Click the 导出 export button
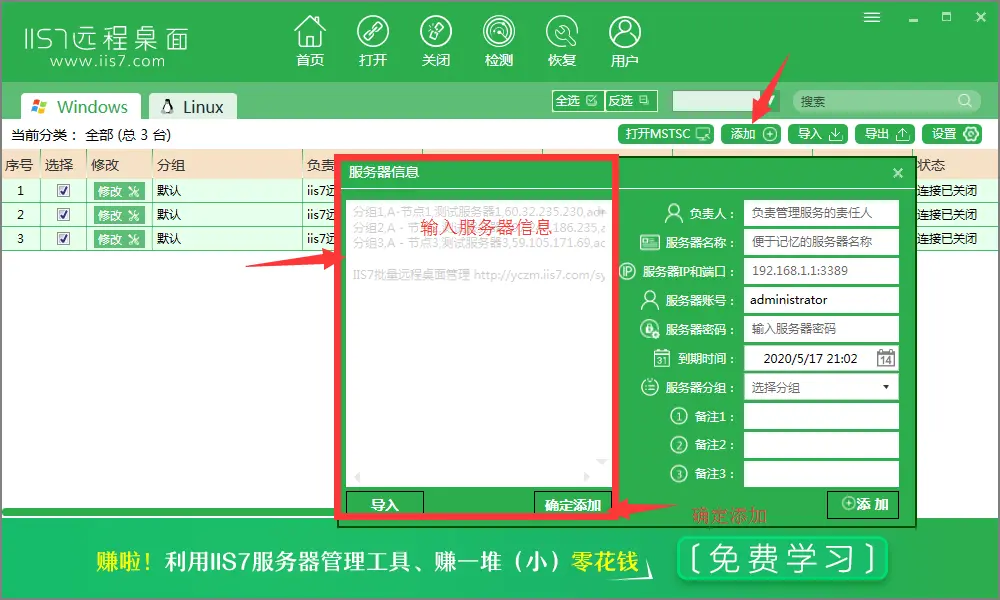This screenshot has width=1000, height=600. 885,134
